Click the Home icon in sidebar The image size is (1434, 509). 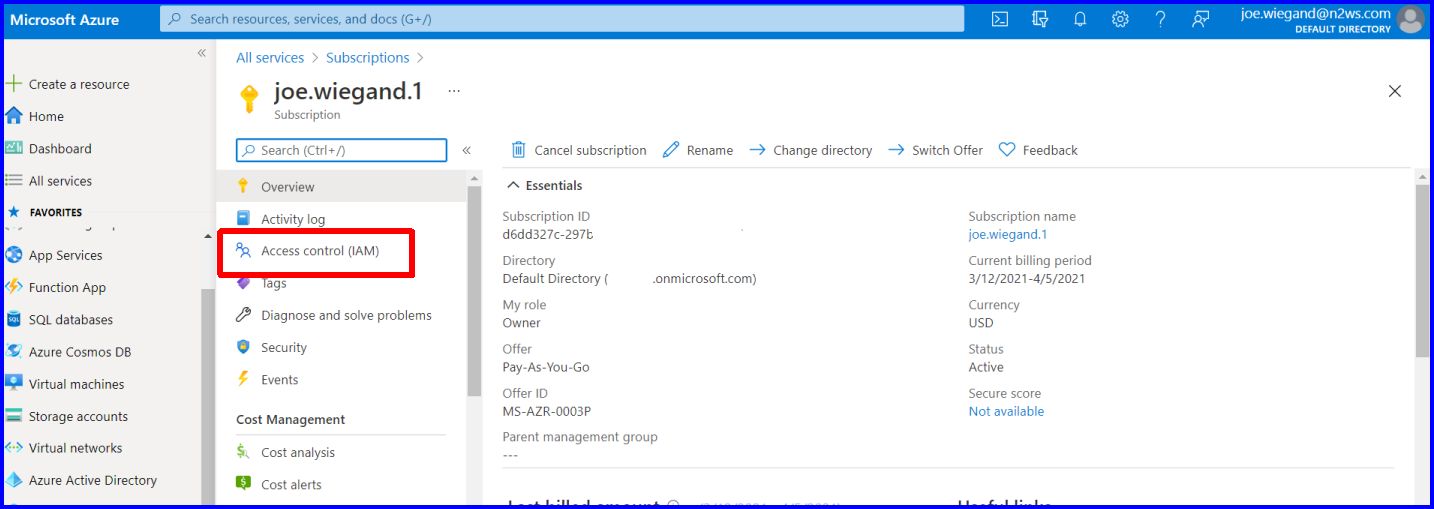click(x=14, y=116)
